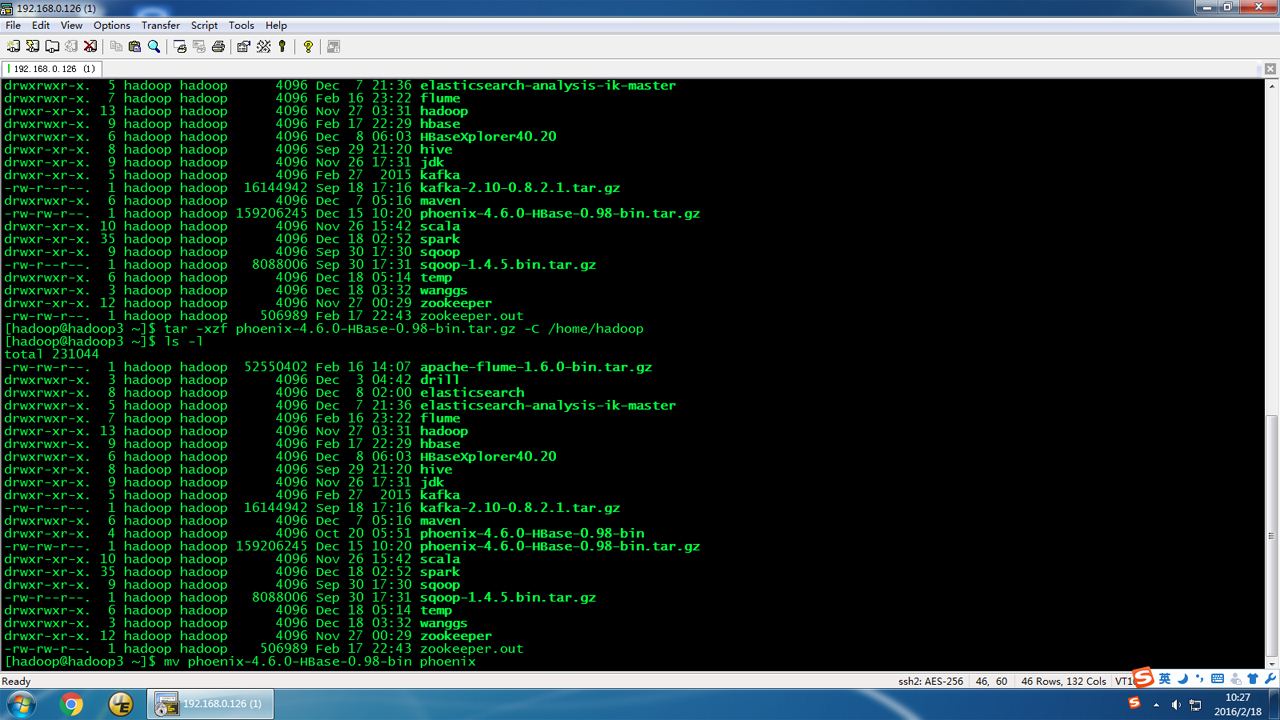Click the SecureCRT title bar app icon
1280x720 pixels.
7,8
